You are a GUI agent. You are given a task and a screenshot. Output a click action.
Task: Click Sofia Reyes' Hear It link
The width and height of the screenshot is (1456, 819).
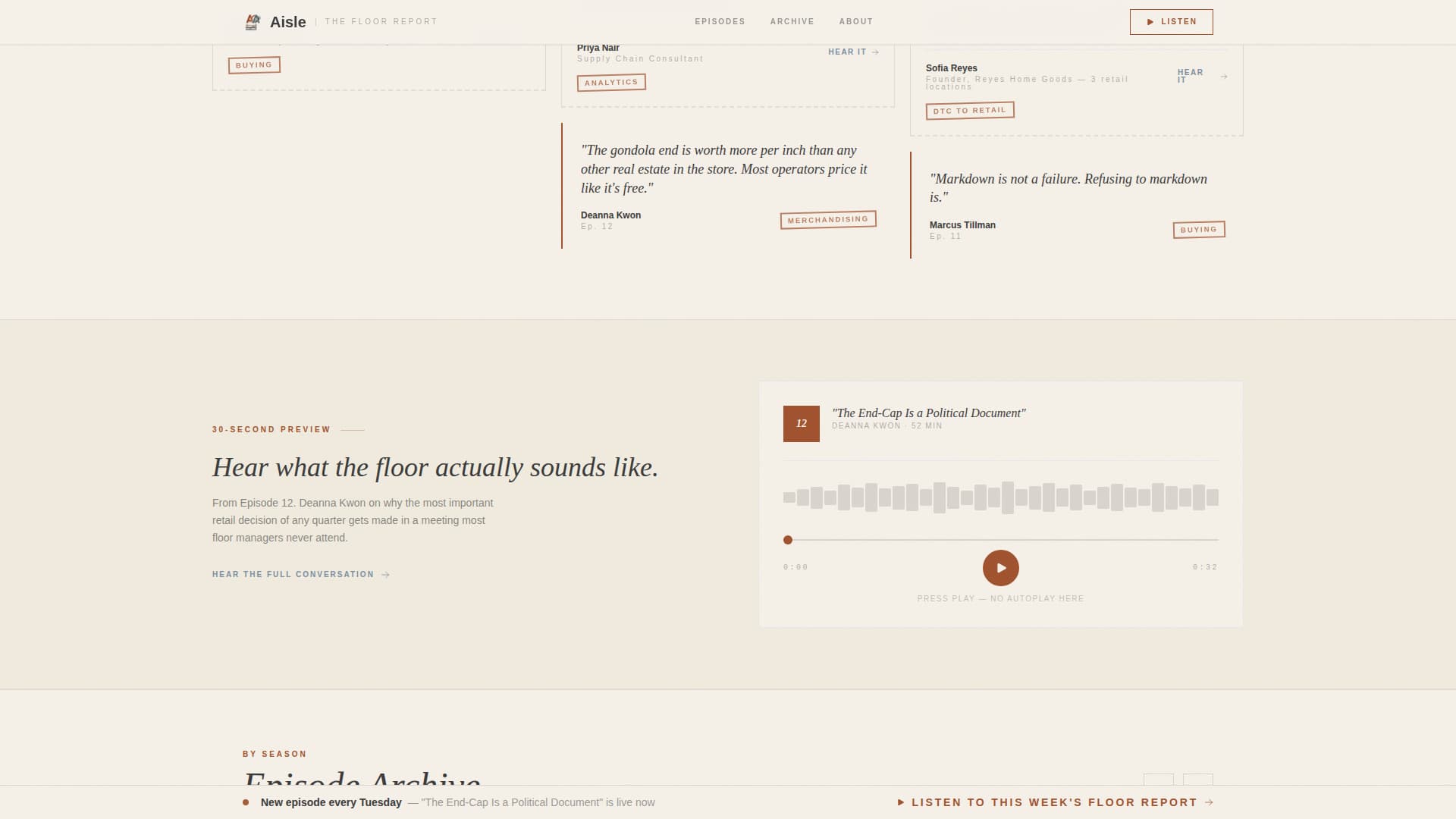click(1202, 77)
